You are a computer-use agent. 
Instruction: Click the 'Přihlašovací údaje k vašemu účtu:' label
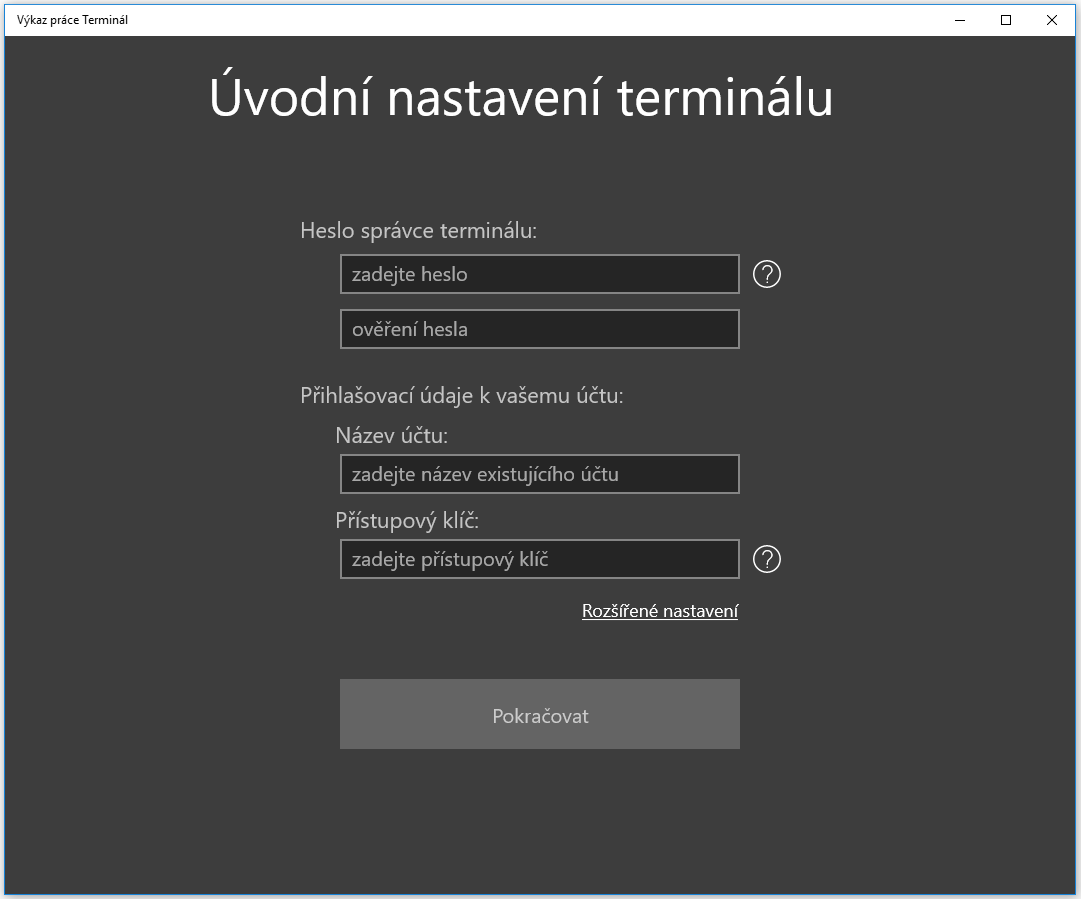[x=462, y=396]
